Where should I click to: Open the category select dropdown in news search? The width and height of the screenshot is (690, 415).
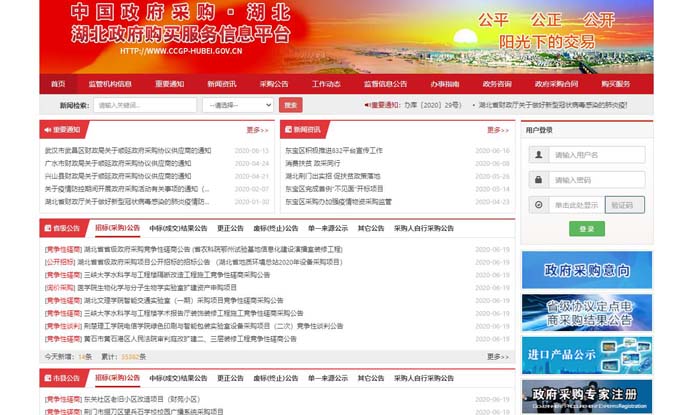pyautogui.click(x=238, y=105)
